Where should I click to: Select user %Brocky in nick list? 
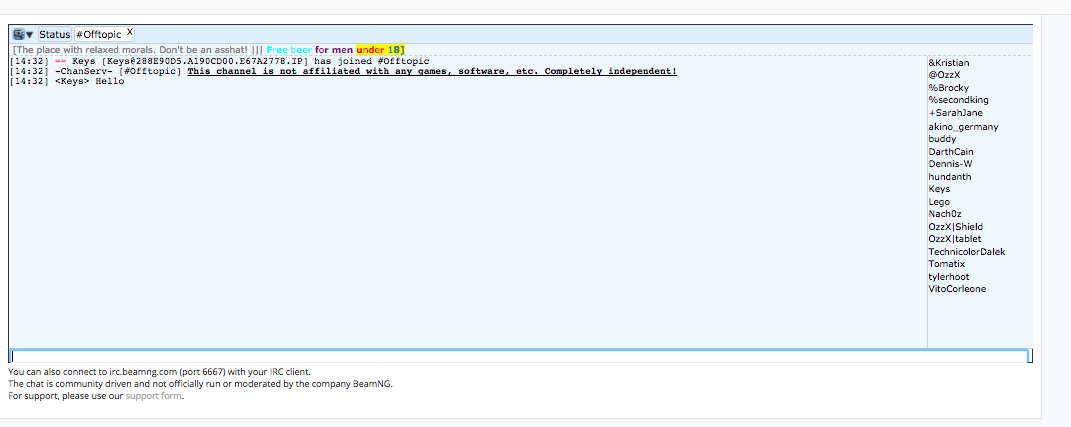coord(948,88)
